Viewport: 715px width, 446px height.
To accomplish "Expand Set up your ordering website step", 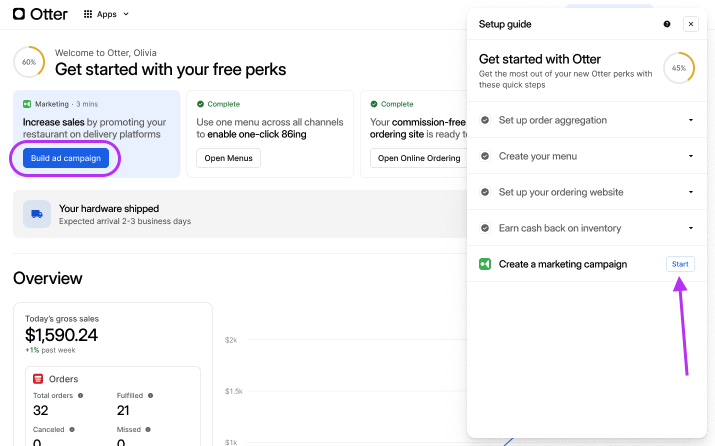I will (690, 192).
